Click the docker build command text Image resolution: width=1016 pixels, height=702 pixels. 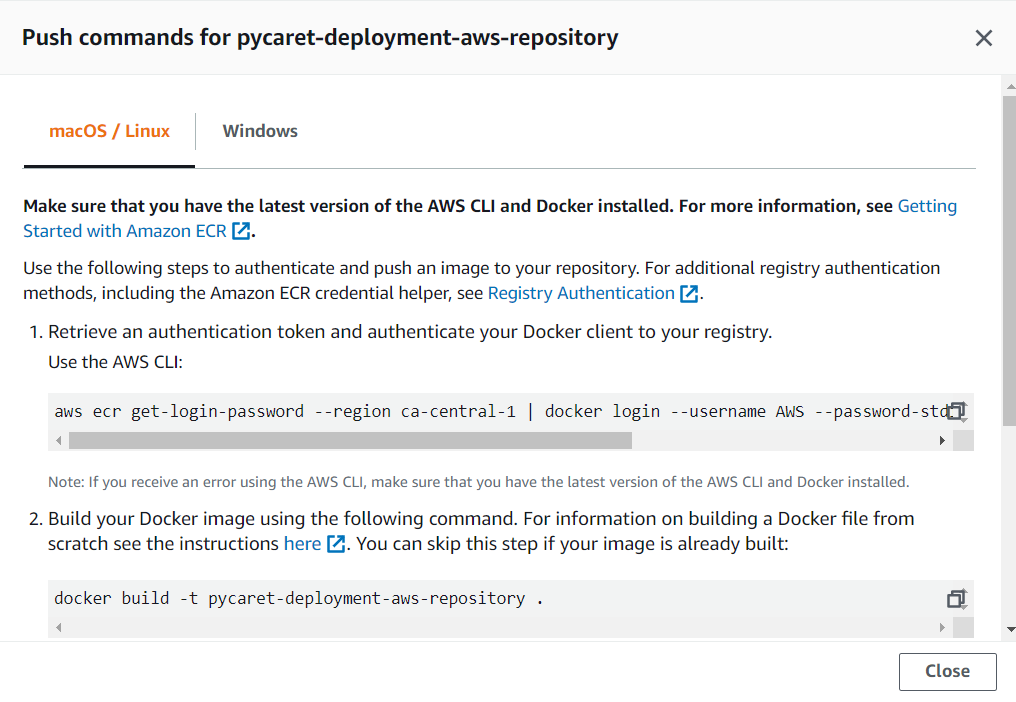299,598
